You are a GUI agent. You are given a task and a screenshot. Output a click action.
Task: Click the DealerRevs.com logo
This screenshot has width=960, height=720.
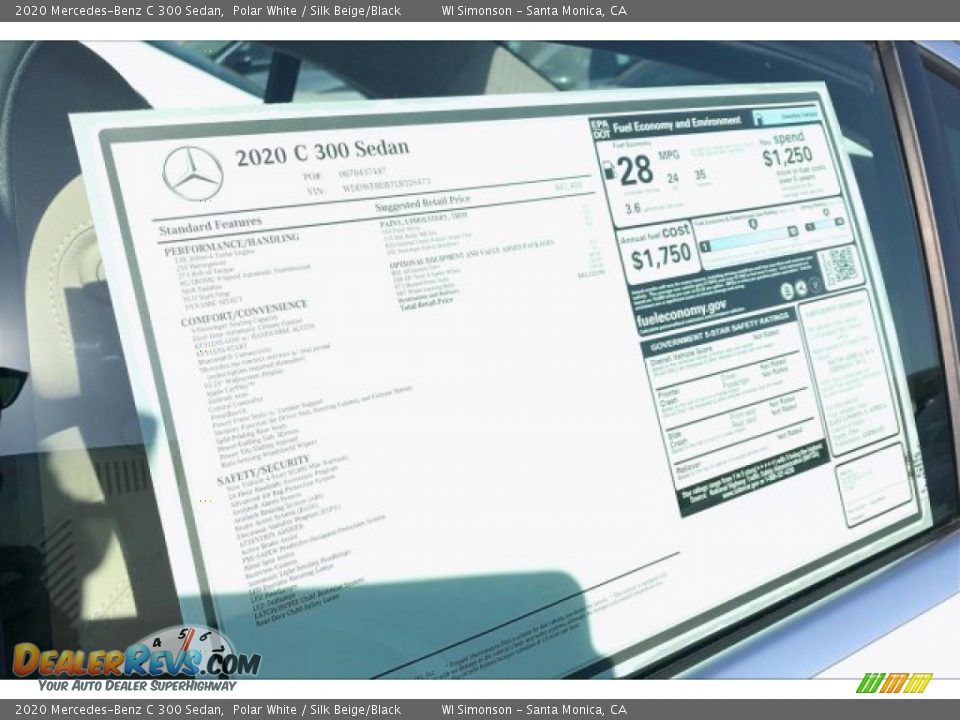137,659
